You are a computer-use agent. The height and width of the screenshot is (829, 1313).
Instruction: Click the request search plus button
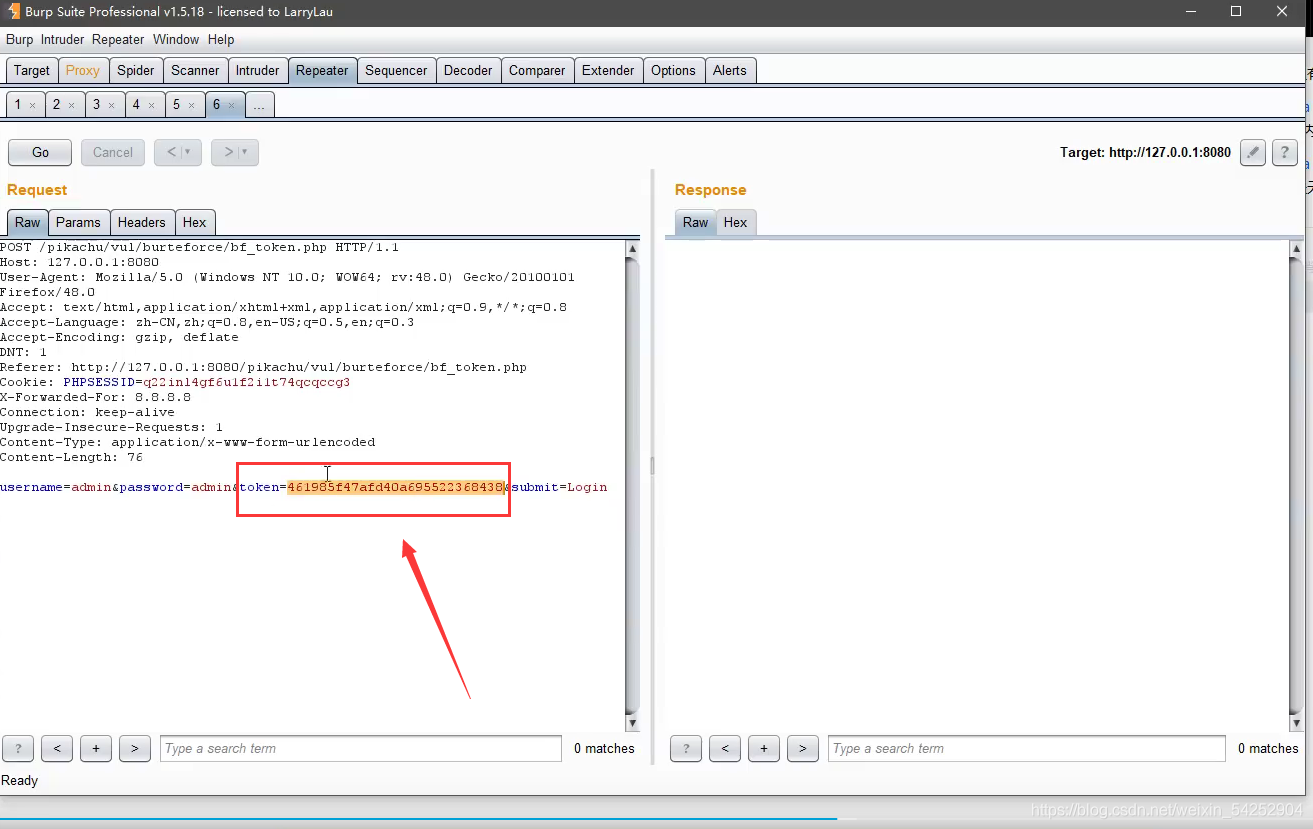[x=96, y=748]
